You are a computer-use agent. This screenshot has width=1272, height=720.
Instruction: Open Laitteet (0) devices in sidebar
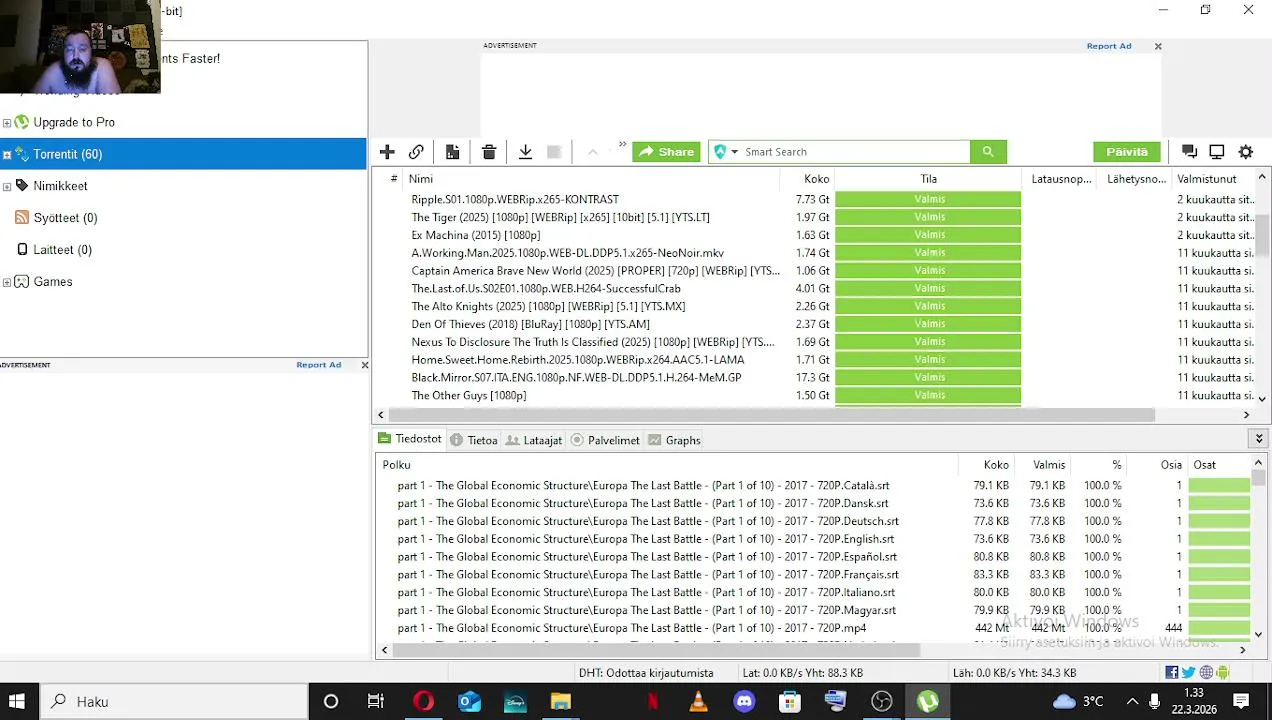pyautogui.click(x=62, y=250)
